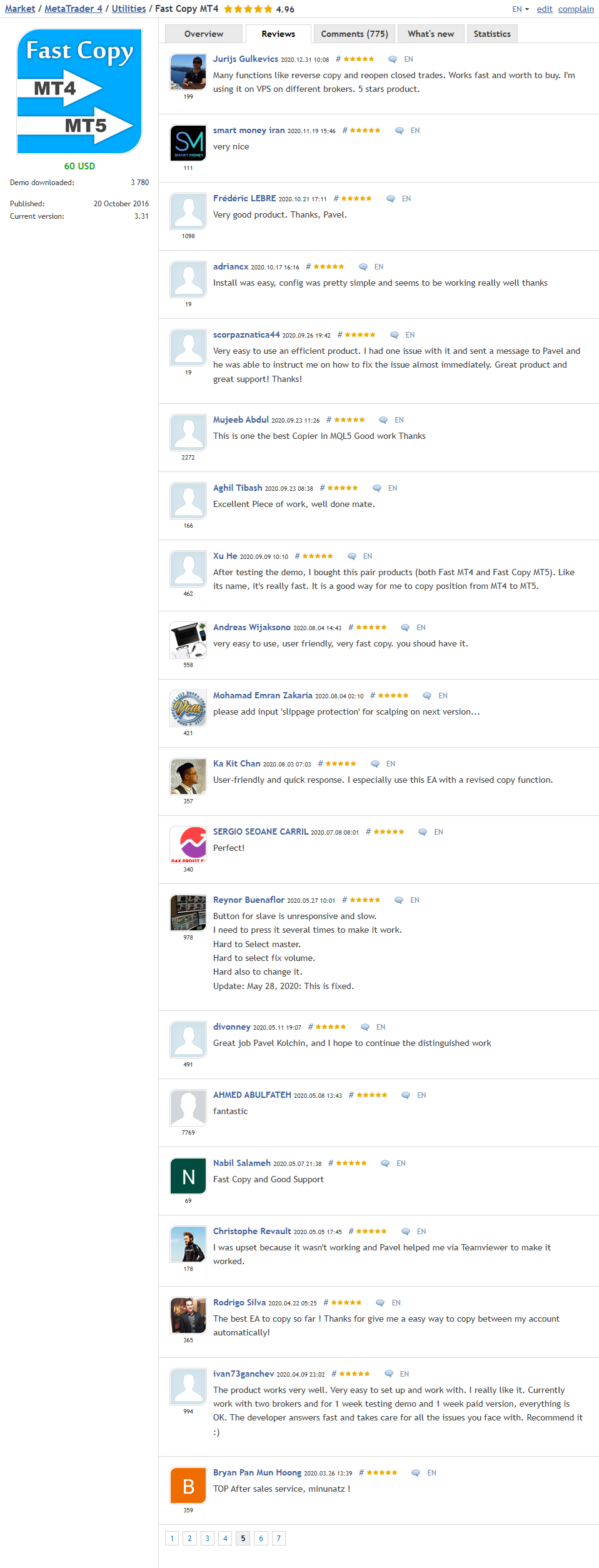Open the What's new tab
This screenshot has height=1568, width=599.
(x=431, y=34)
